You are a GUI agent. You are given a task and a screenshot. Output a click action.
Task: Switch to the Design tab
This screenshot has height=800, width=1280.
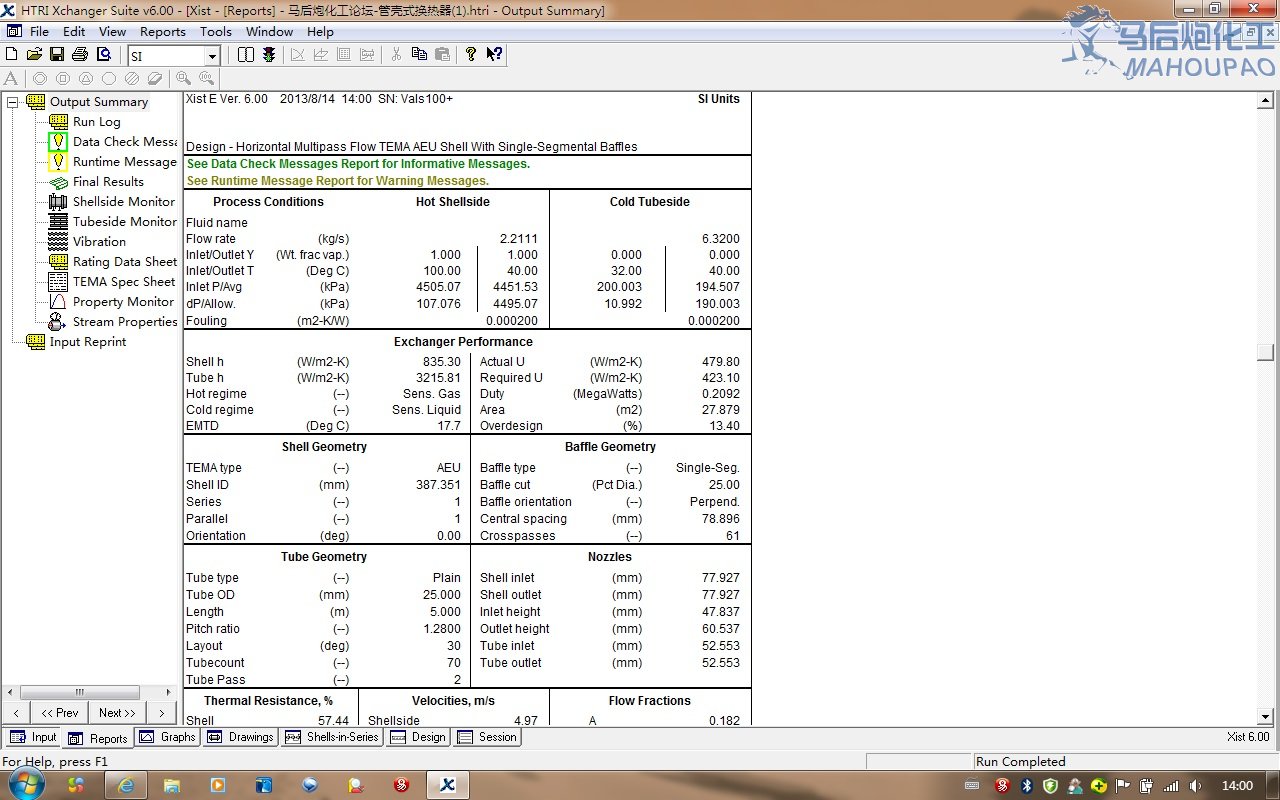click(418, 737)
